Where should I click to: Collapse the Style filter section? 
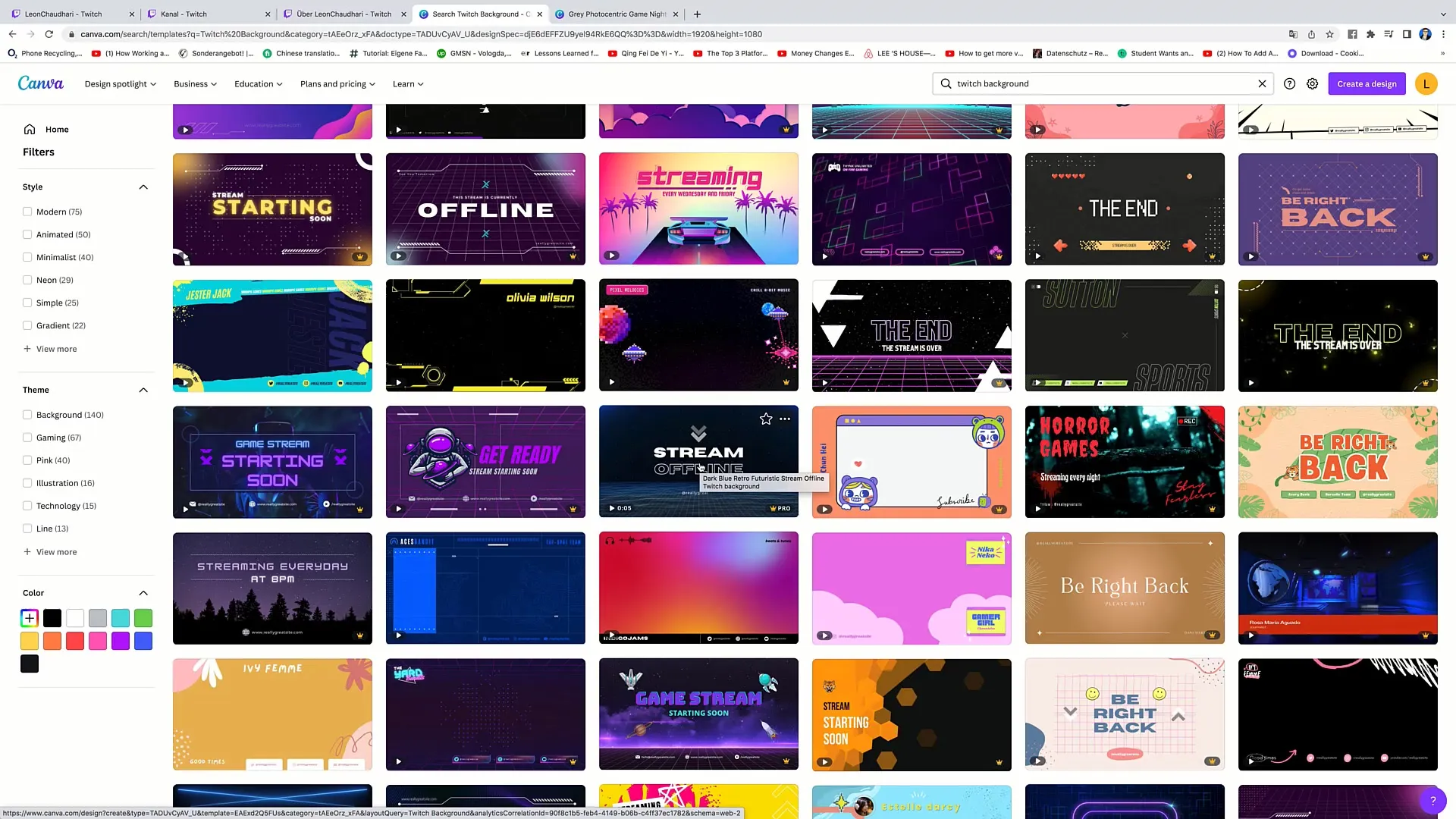143,187
